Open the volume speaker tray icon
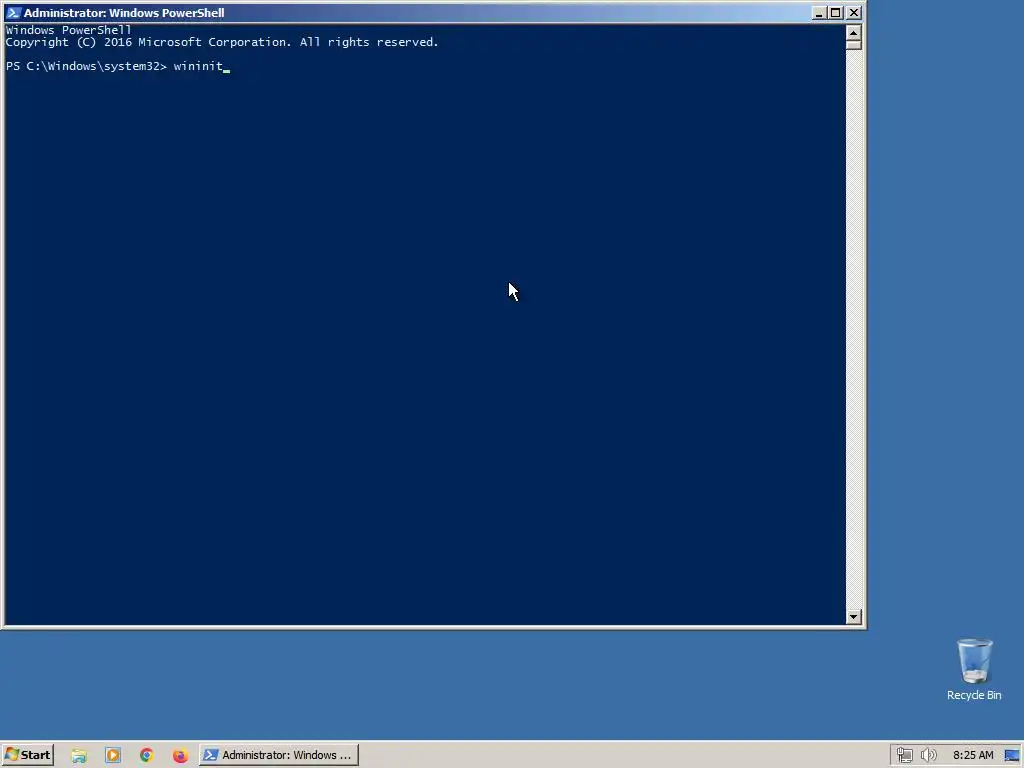Screen dimensions: 1024x768 pyautogui.click(x=929, y=756)
